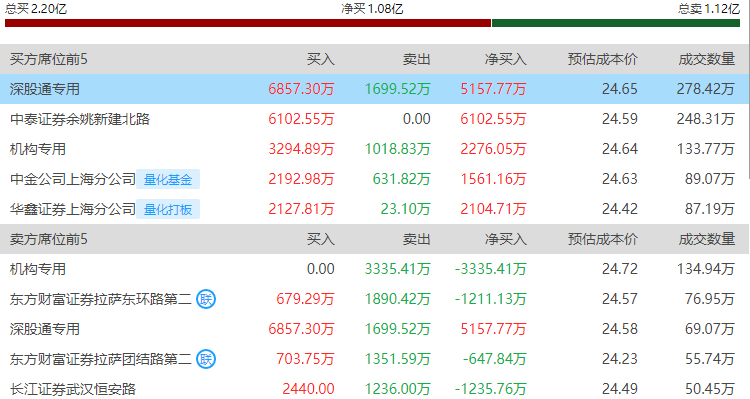This screenshot has height=399, width=750.
Task: Click buy value 2440.00
Action: coord(308,389)
